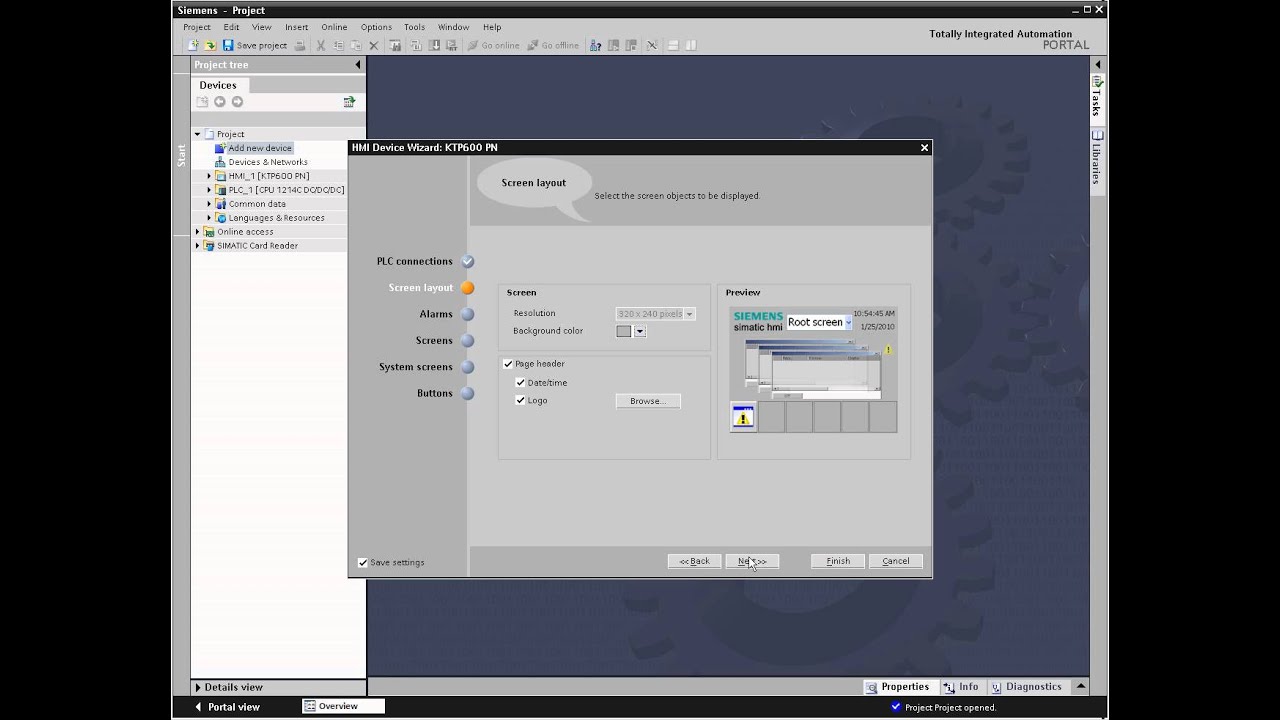Screen dimensions: 1280x720
Task: Expand the Common data folder
Action: click(x=209, y=204)
